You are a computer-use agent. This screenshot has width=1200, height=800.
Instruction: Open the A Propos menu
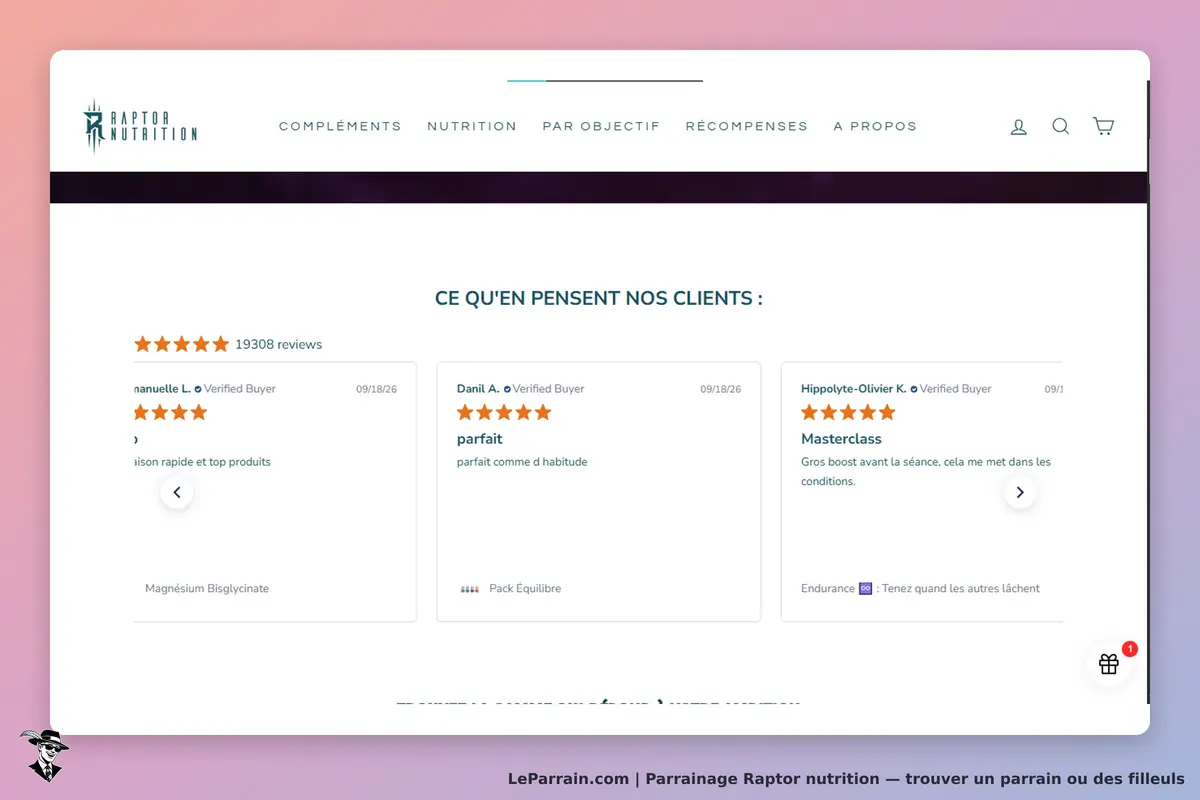click(x=875, y=127)
